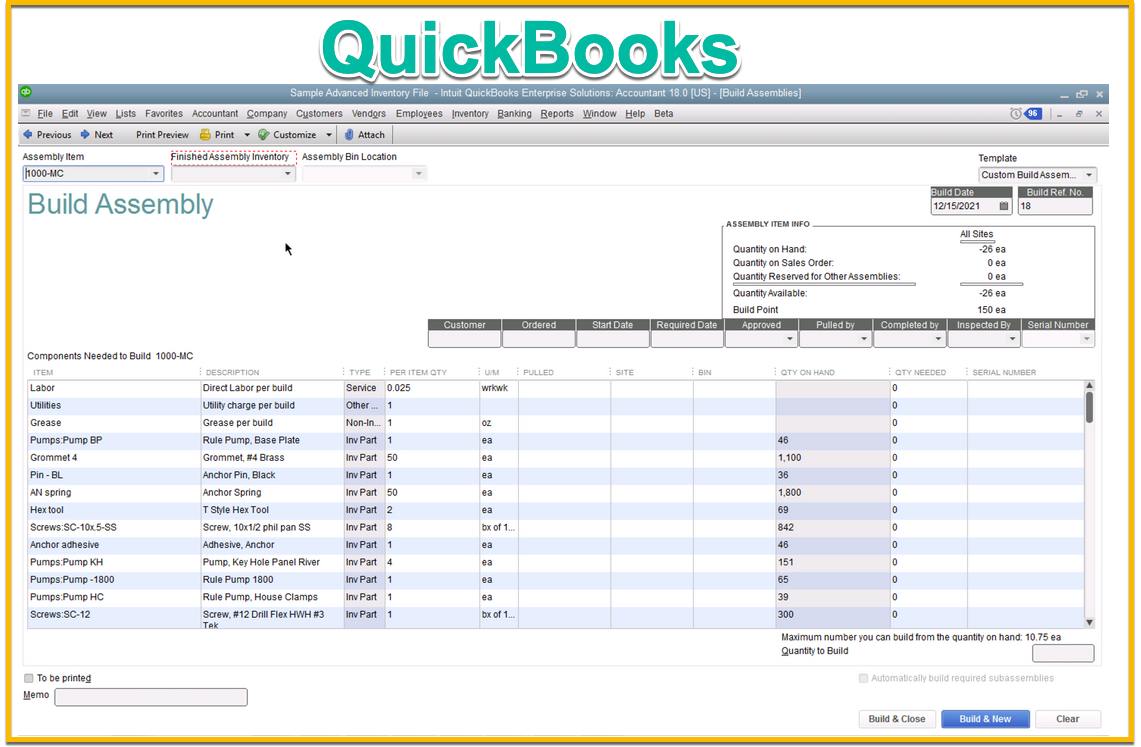
Task: Click the components list scroll down arrow
Action: point(1089,623)
